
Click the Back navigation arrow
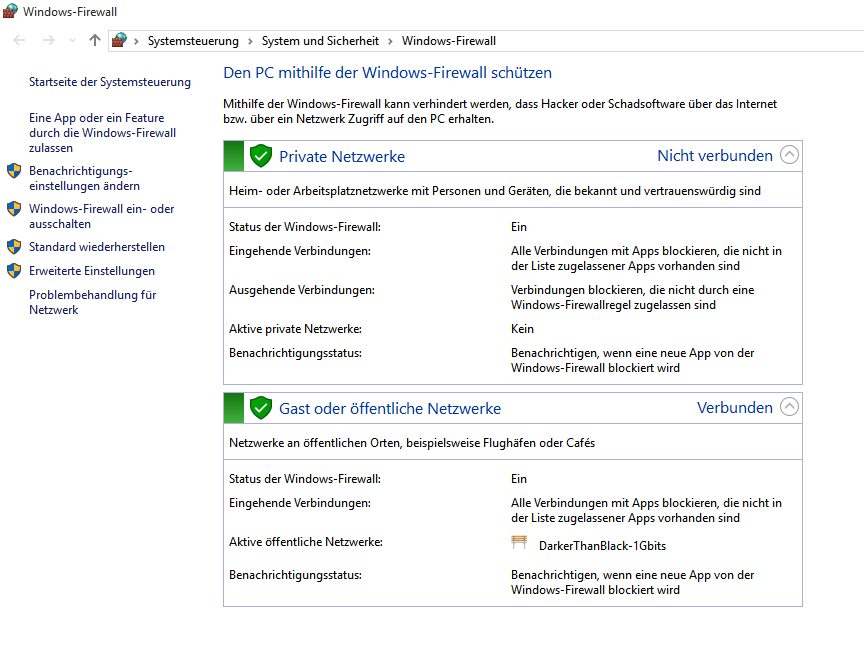(x=19, y=40)
